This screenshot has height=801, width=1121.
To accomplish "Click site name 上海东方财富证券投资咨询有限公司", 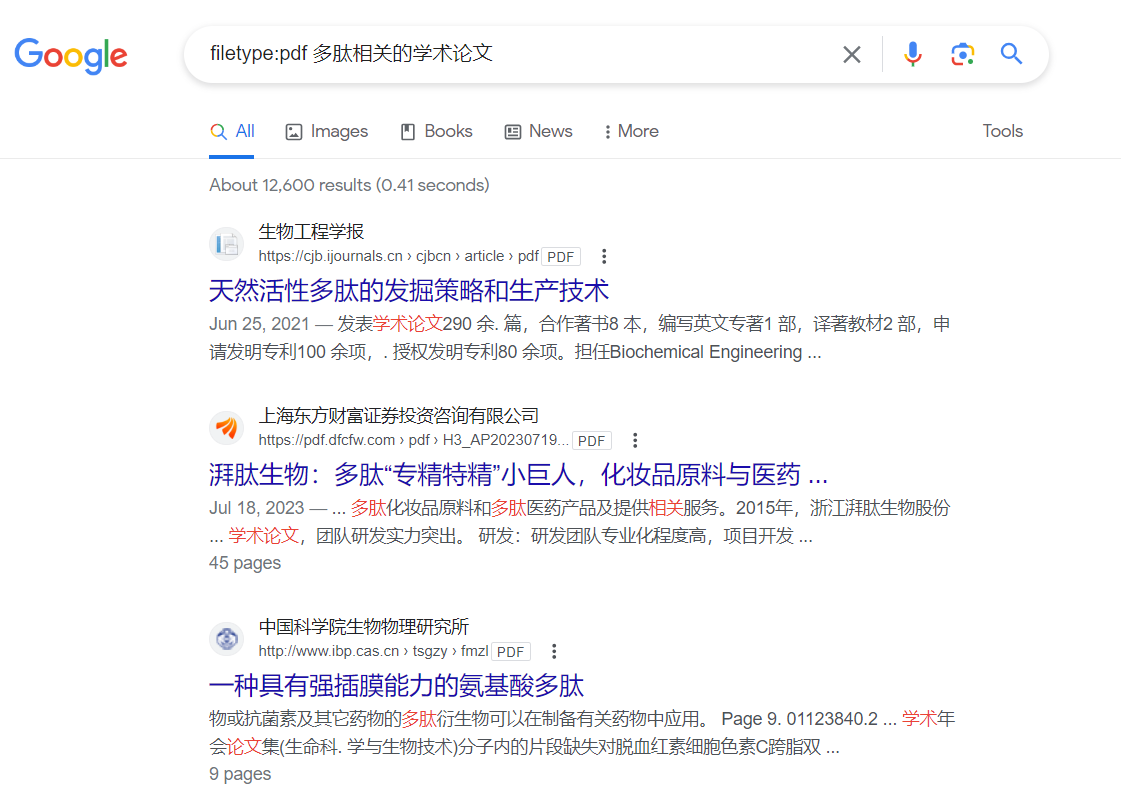I will tap(398, 416).
